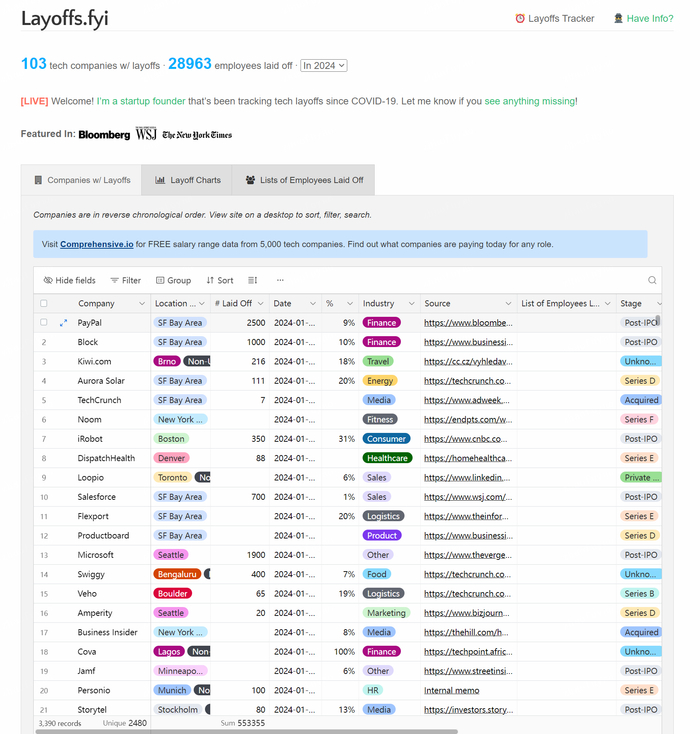The image size is (700, 734).
Task: Open the three-dot more options menu
Action: (x=280, y=280)
